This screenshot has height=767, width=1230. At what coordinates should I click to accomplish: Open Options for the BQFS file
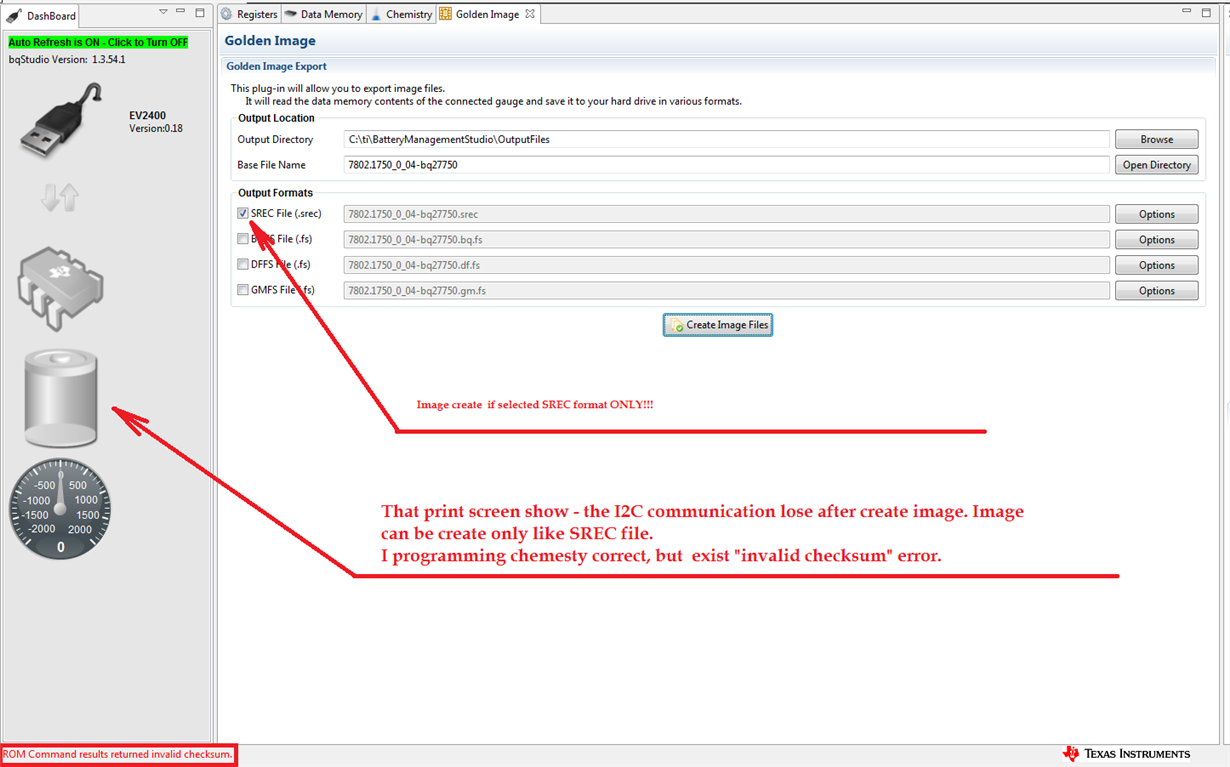point(1156,240)
